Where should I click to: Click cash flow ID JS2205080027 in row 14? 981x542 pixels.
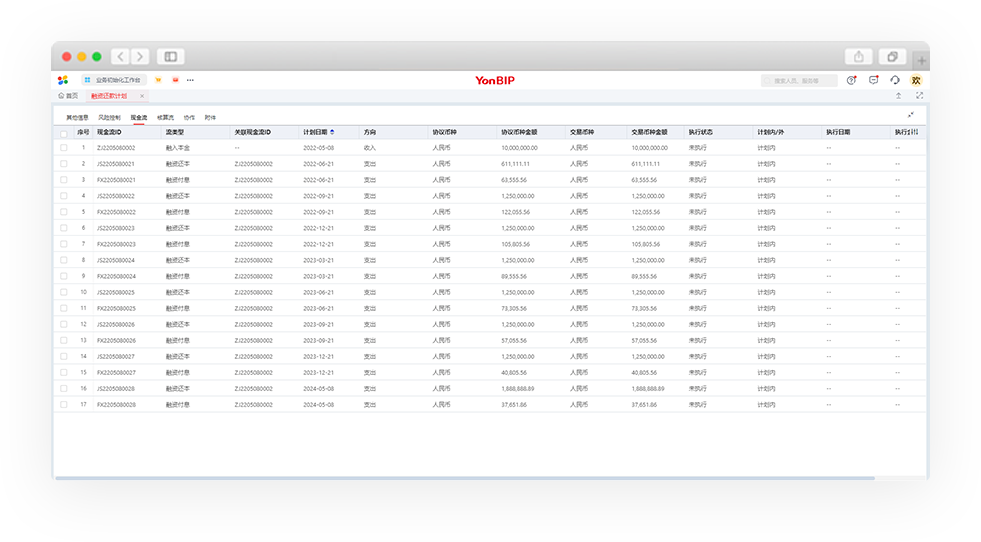[116, 357]
